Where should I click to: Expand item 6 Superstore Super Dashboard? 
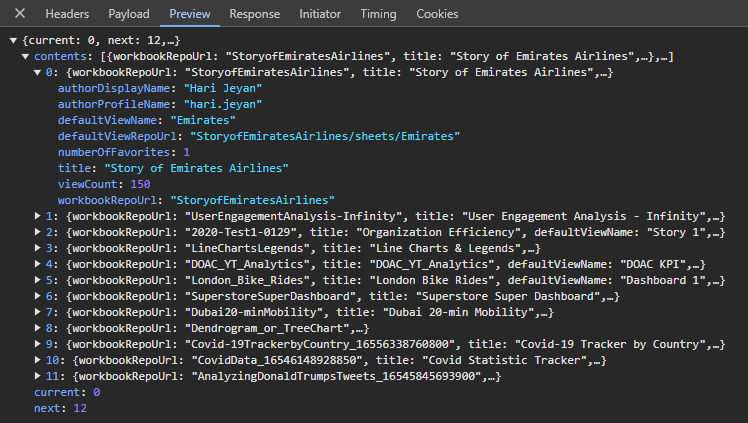[38, 296]
